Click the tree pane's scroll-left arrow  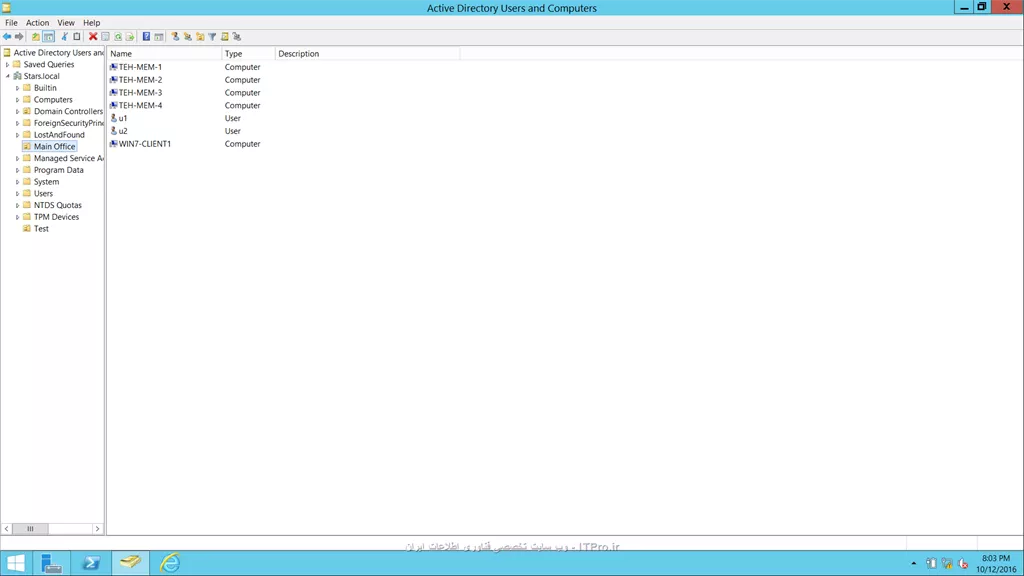7,529
